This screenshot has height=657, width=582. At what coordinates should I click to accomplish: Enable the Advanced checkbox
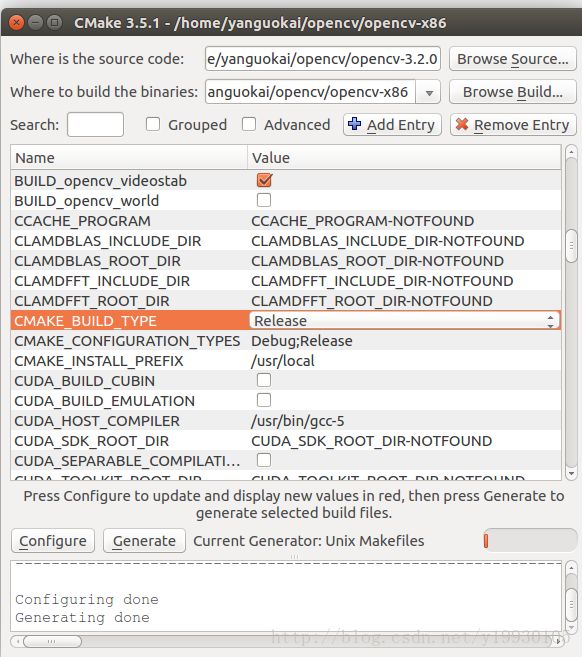[x=249, y=124]
